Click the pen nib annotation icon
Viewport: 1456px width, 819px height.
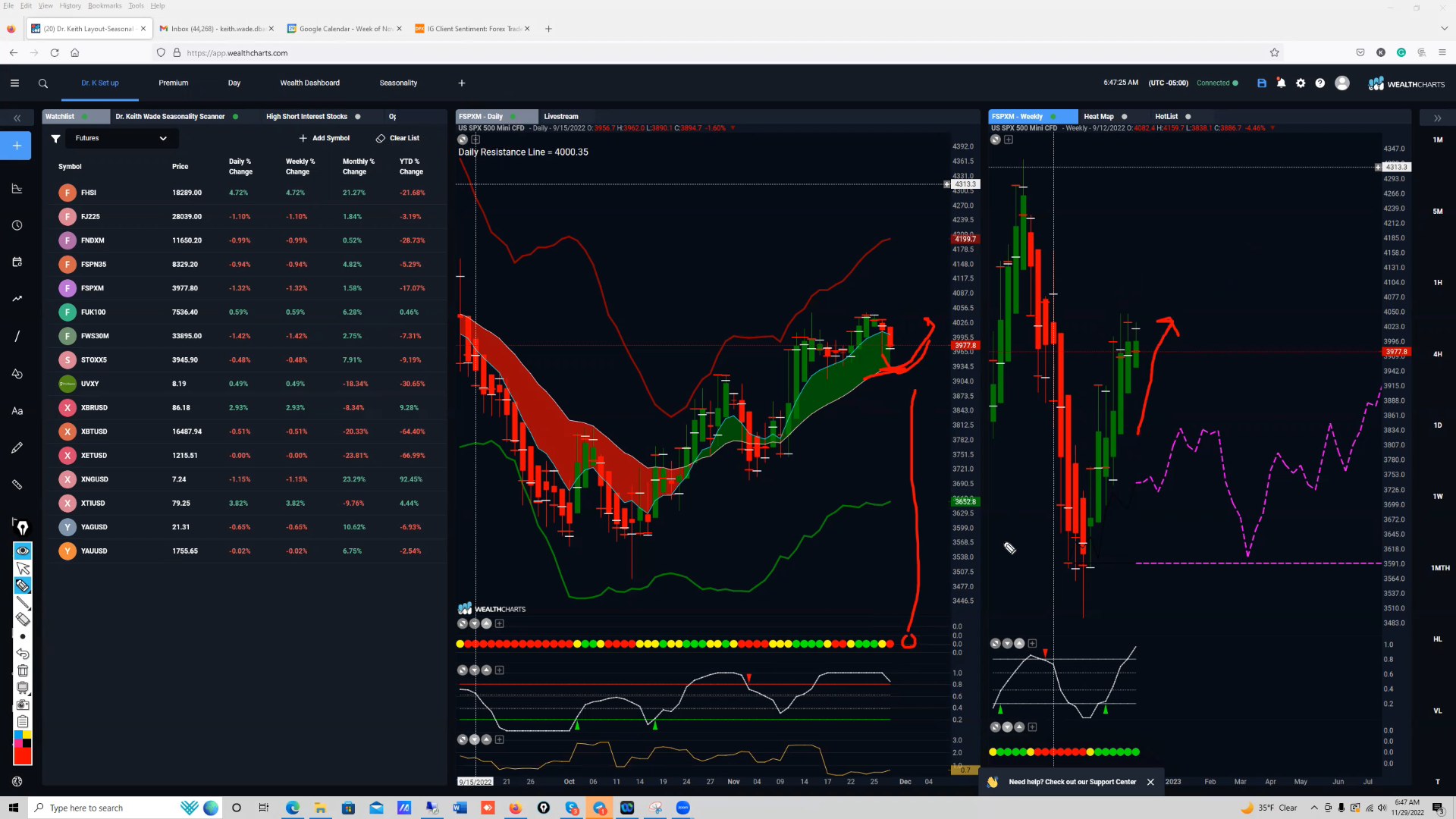coord(22,528)
